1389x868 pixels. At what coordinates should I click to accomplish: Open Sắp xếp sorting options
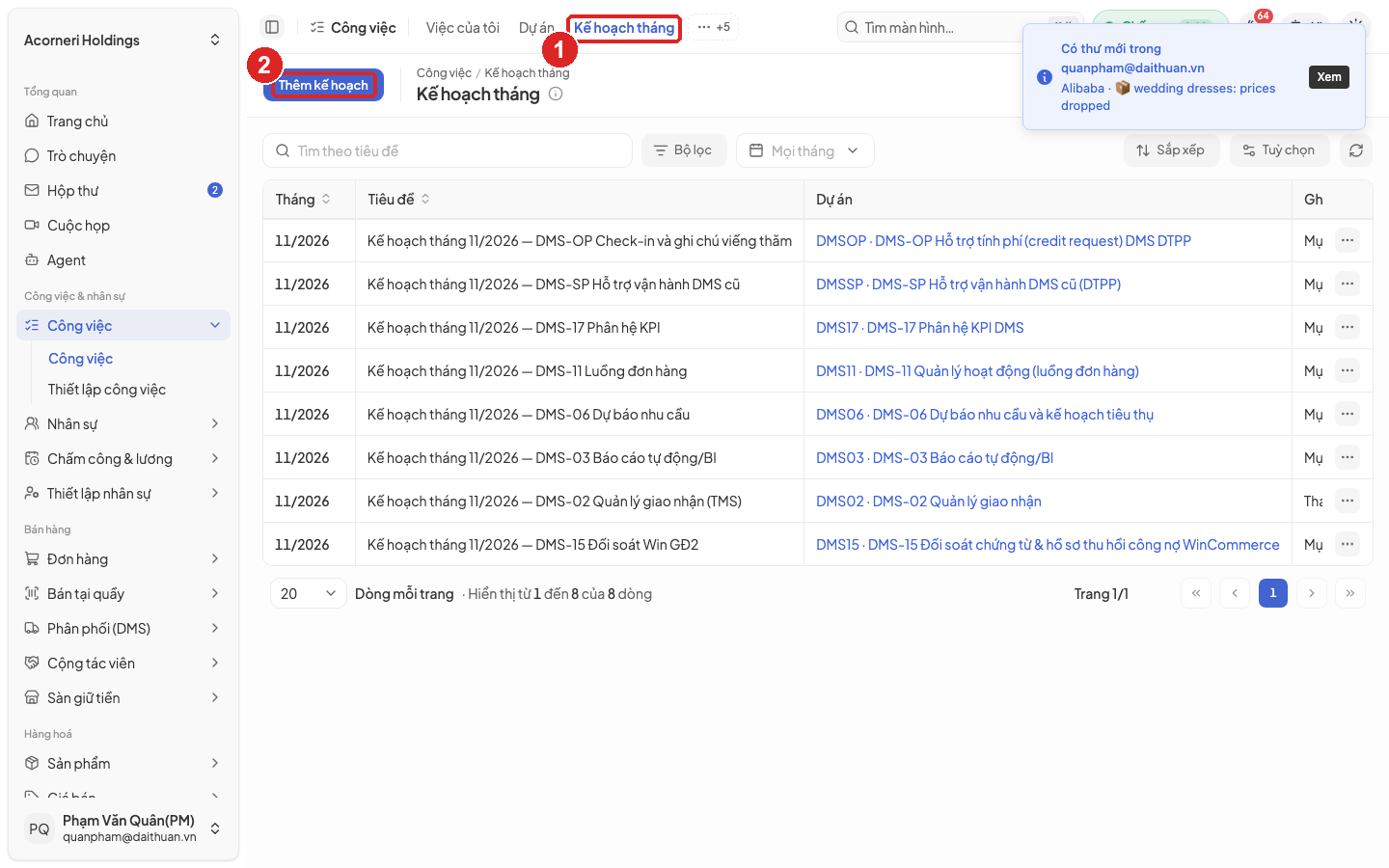click(1171, 150)
